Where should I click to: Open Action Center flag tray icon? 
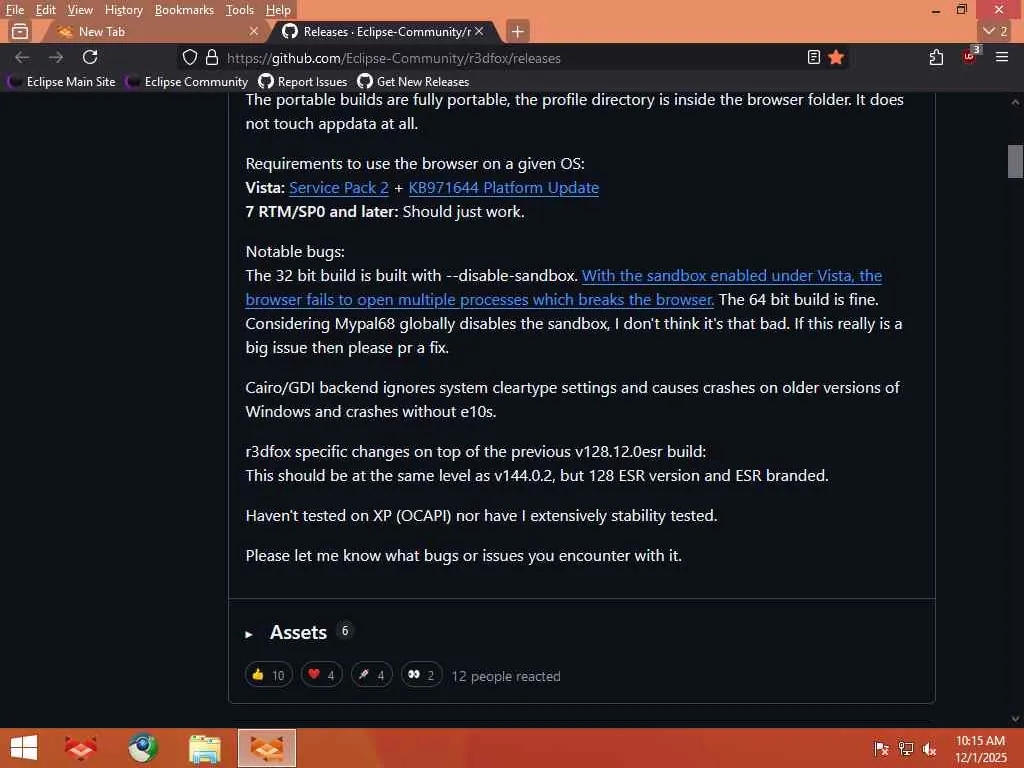881,748
